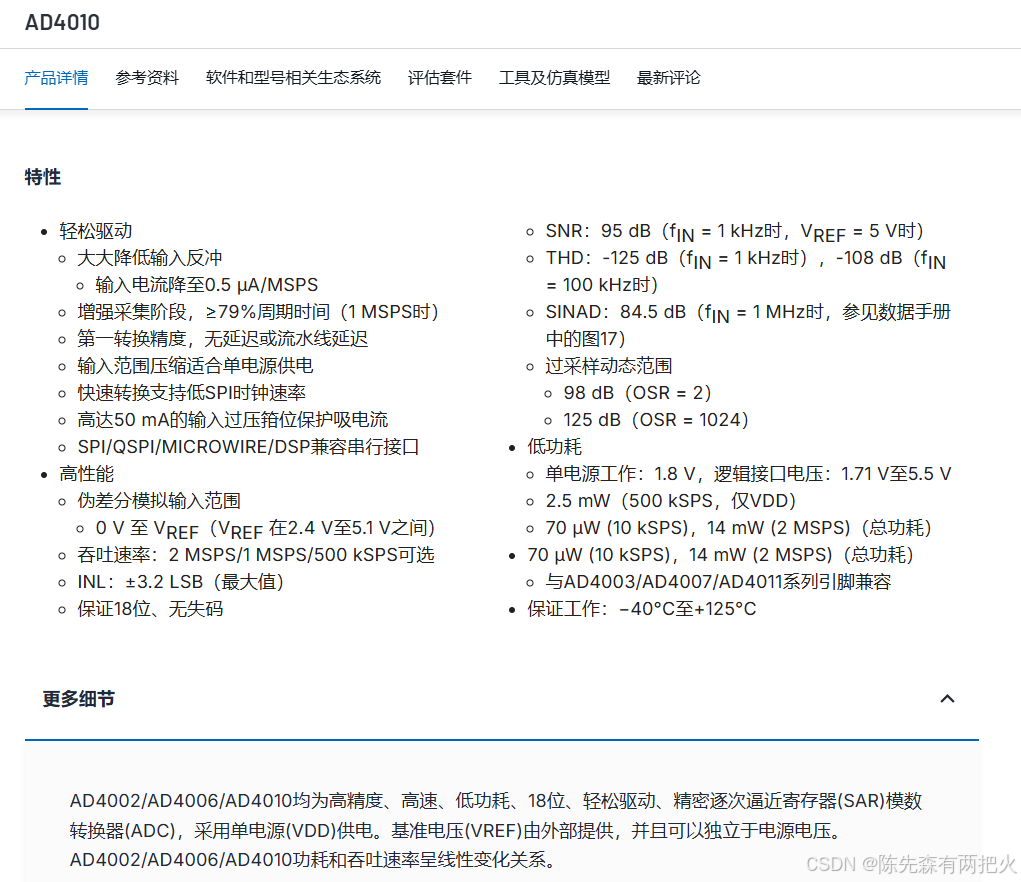The height and width of the screenshot is (882, 1021).
Task: Click 第一转换精度，无延迟或流水线延迟 line
Action: [x=223, y=339]
